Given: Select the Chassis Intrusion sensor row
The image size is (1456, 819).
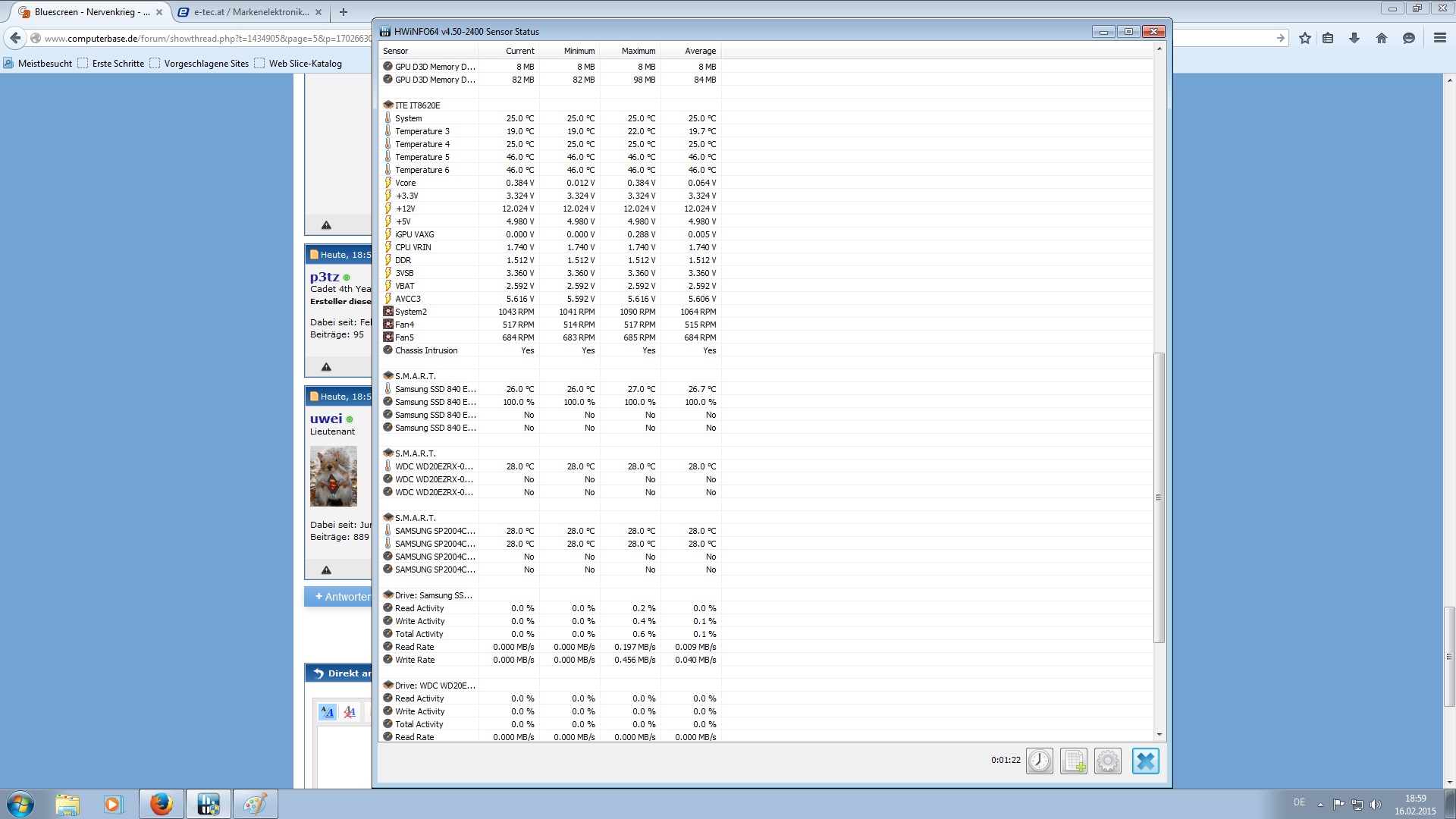Looking at the screenshot, I should [x=426, y=350].
